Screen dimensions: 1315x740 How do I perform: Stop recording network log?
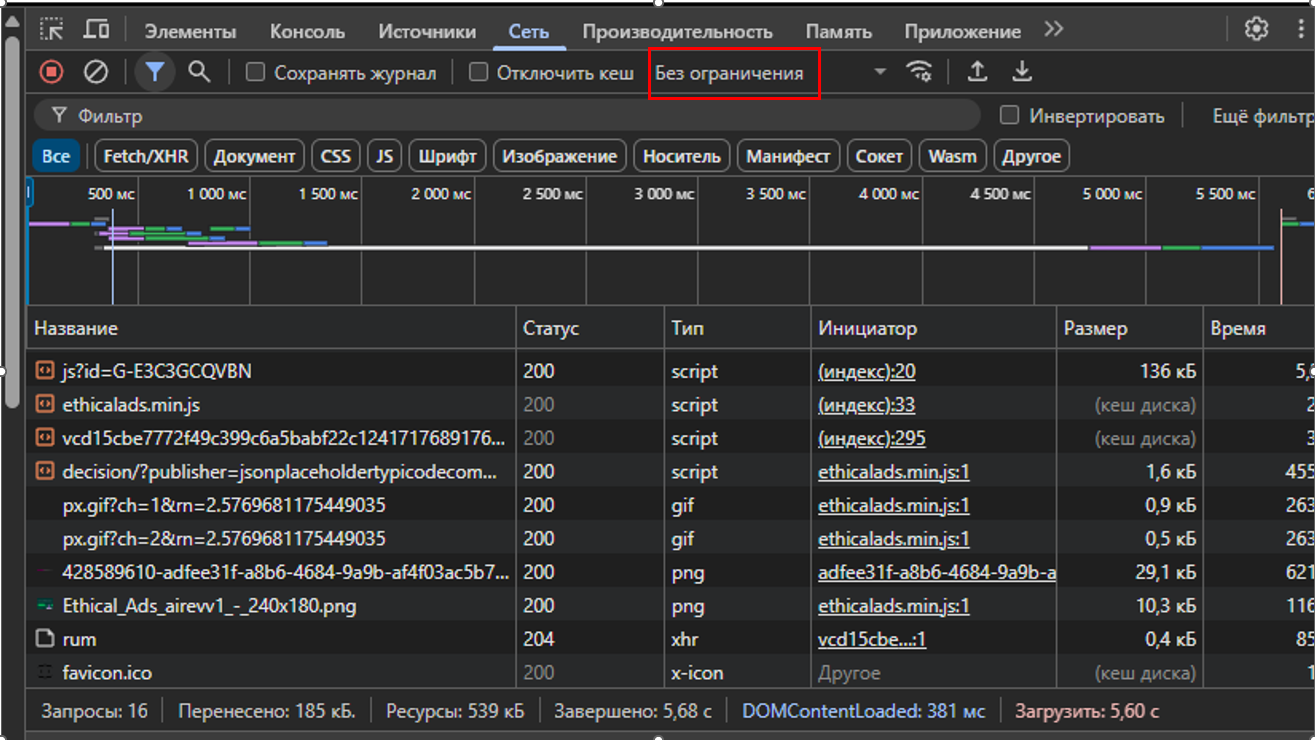[x=51, y=72]
